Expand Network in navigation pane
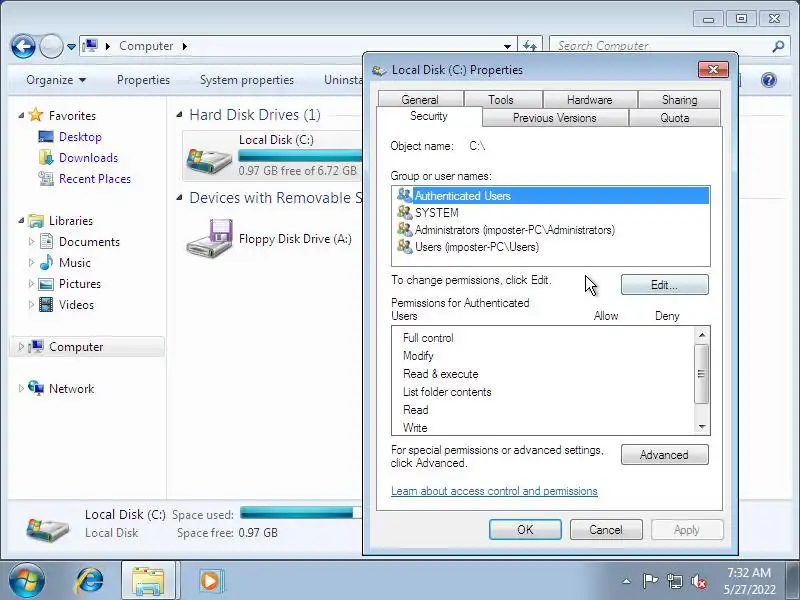Image resolution: width=800 pixels, height=600 pixels. coord(21,388)
